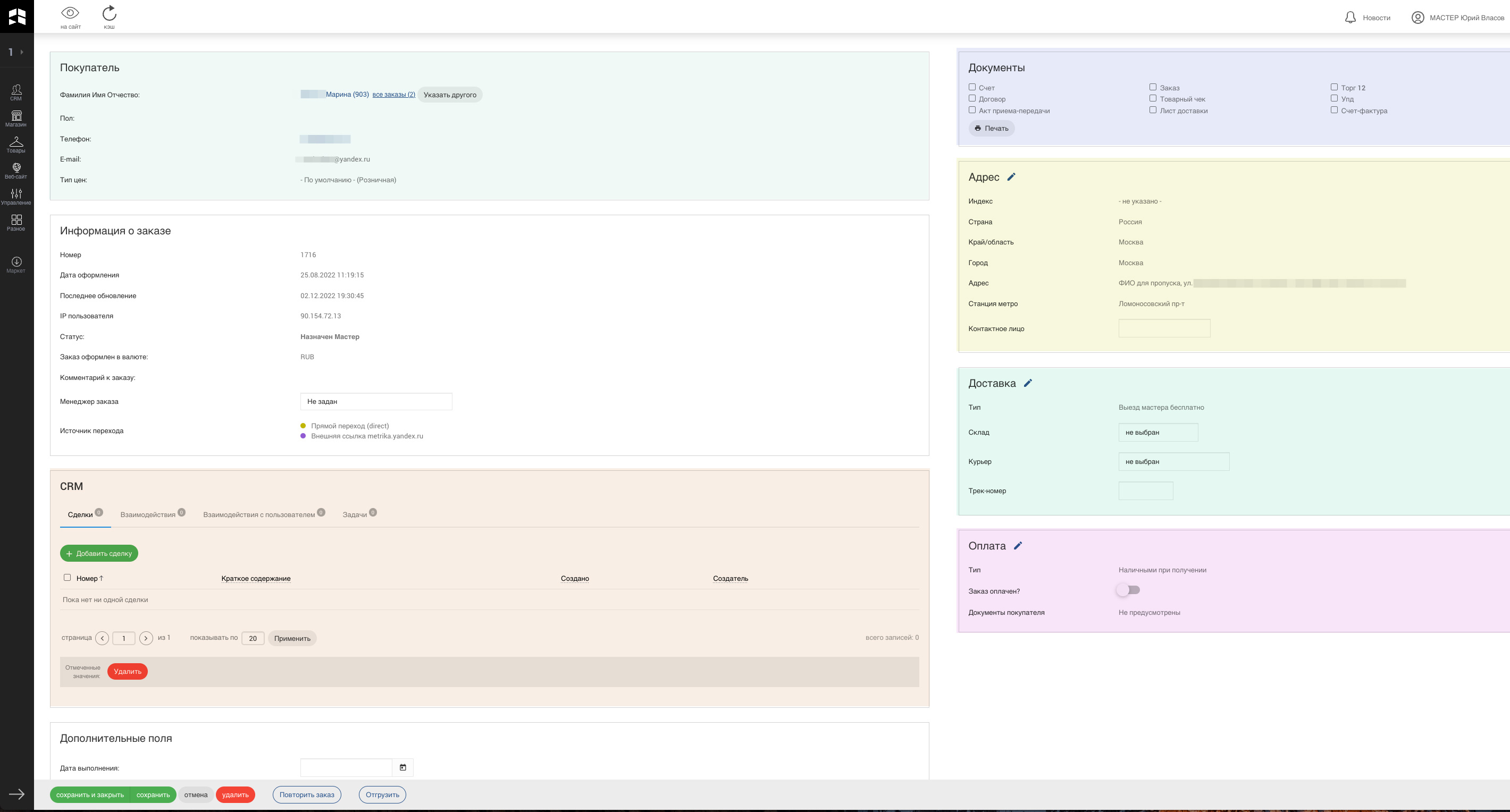The image size is (1510, 812).
Task: Open the Курьер dropdown
Action: [x=1173, y=462]
